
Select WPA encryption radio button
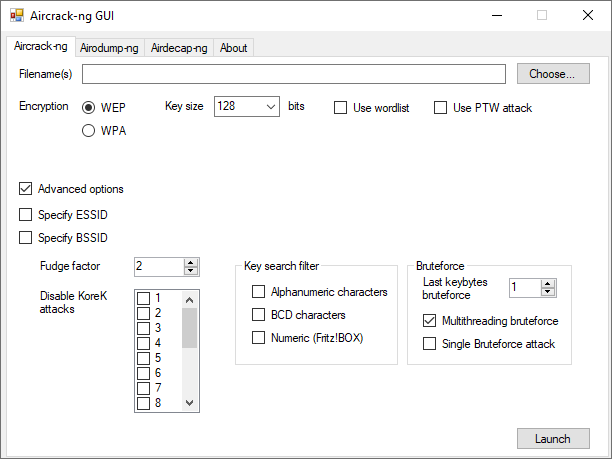89,130
